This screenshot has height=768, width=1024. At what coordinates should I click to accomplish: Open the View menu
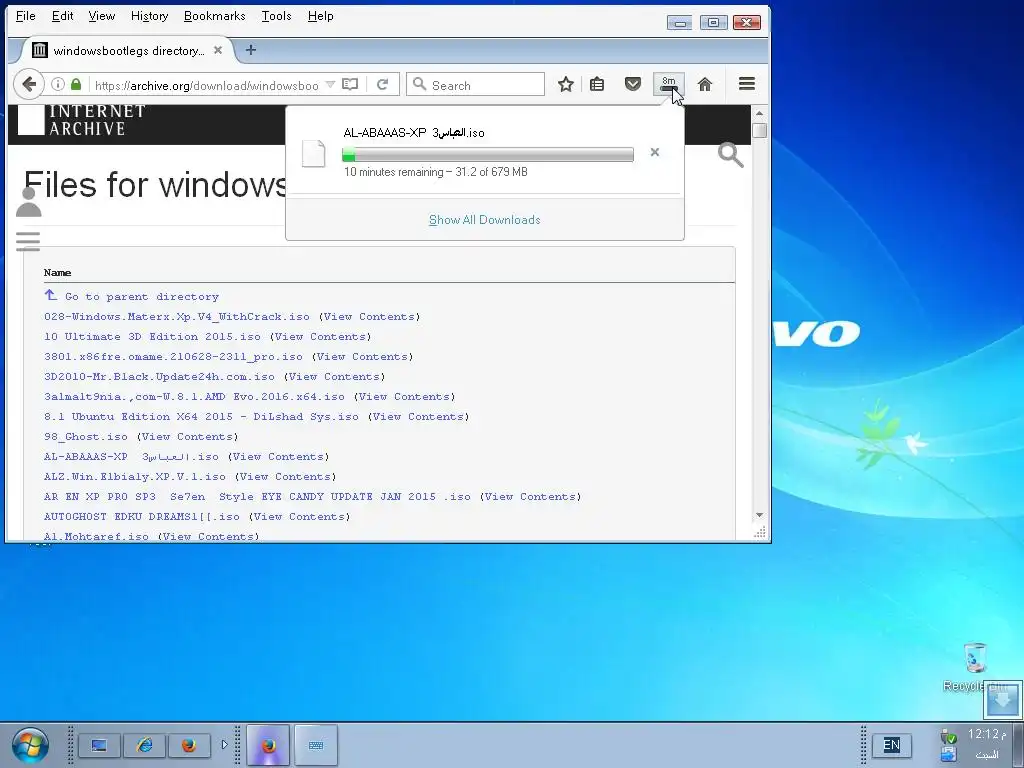coord(102,16)
